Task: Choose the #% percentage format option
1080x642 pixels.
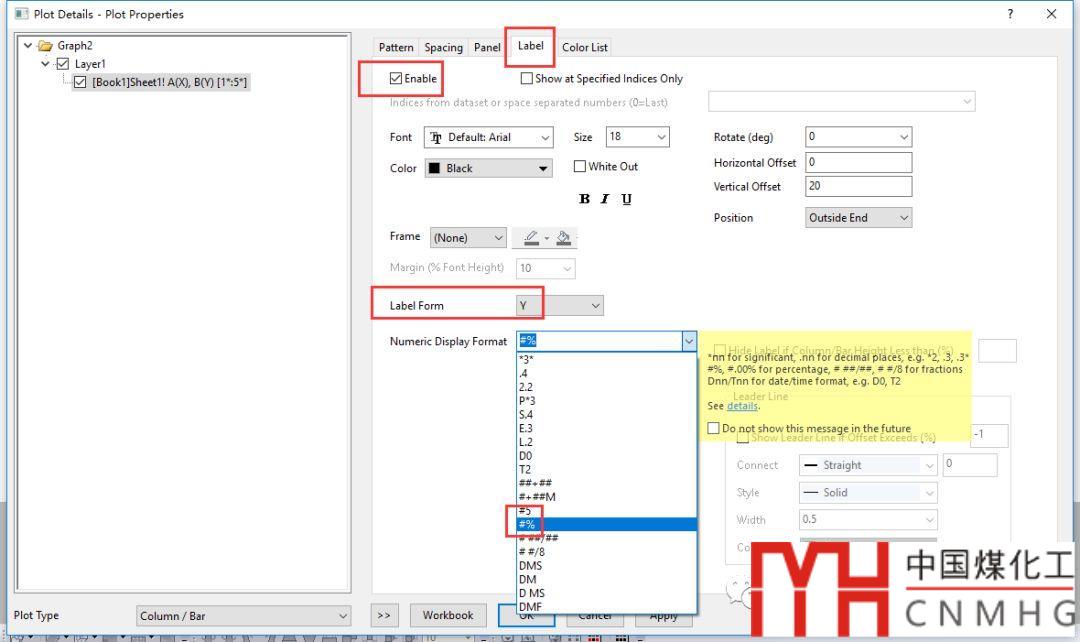Action: 607,524
